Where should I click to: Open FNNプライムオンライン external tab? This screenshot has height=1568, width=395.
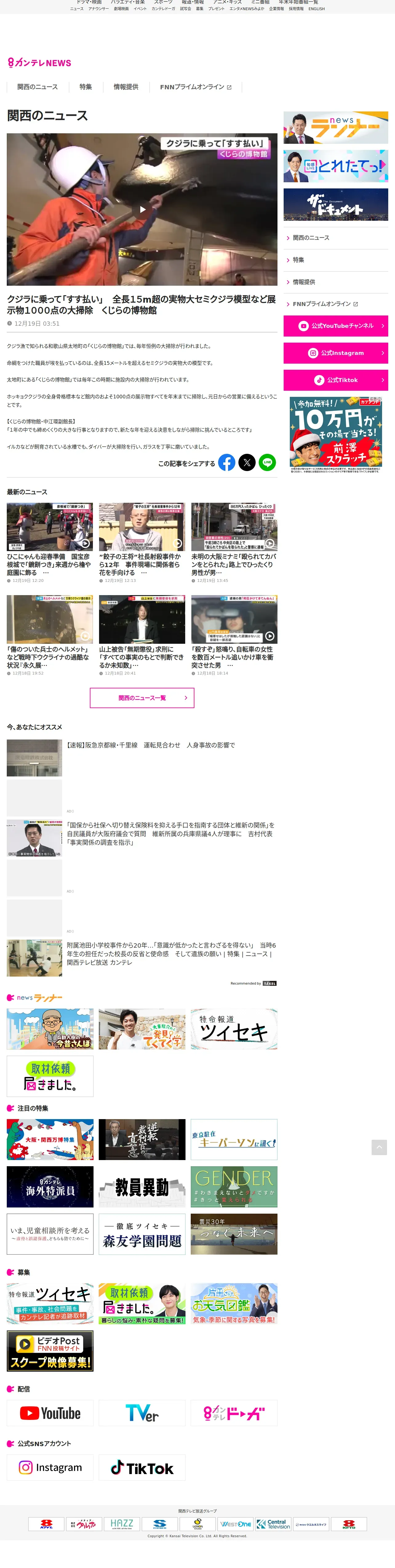[x=195, y=87]
